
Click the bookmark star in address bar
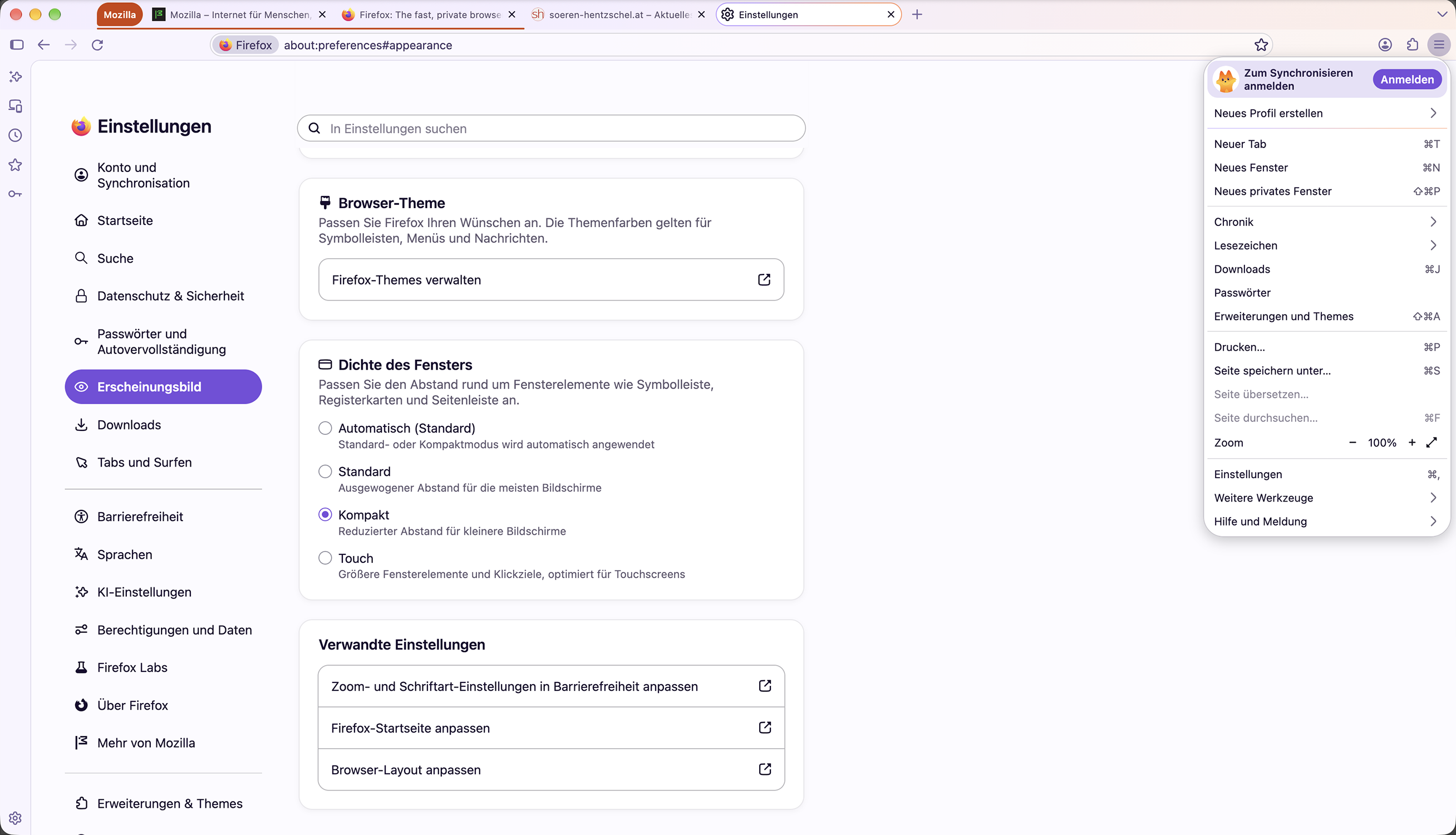point(1261,45)
